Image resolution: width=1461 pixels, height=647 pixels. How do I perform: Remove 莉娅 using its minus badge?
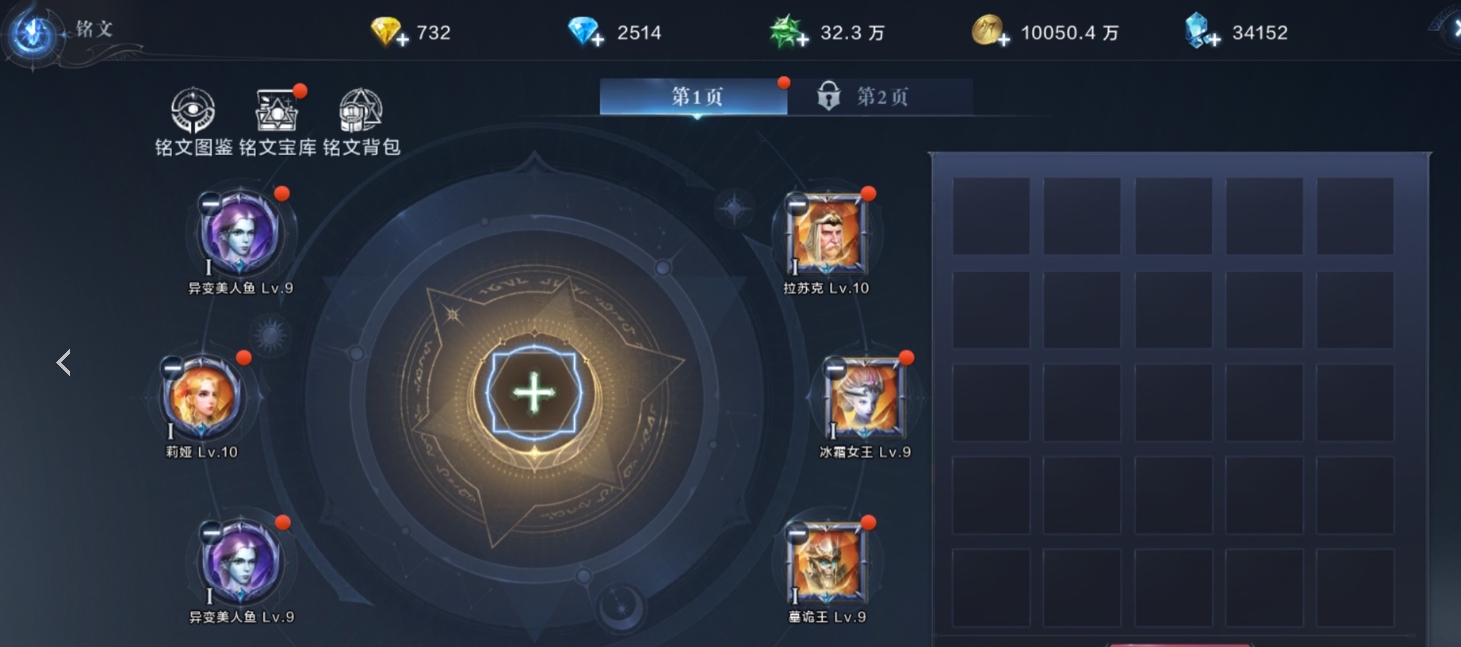pyautogui.click(x=172, y=367)
